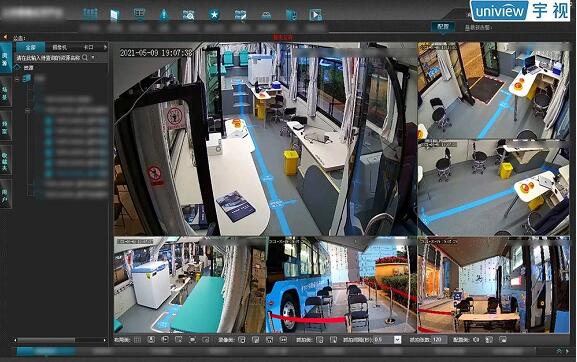This screenshot has height=362, width=577.
Task: Click the third 设备类 toolbar icon
Action: click(x=269, y=340)
